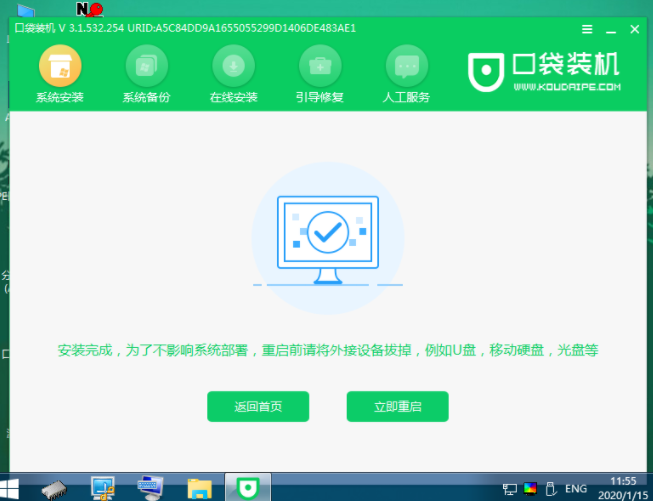653x501 pixels.
Task: Open File Explorer from the taskbar
Action: [x=200, y=488]
